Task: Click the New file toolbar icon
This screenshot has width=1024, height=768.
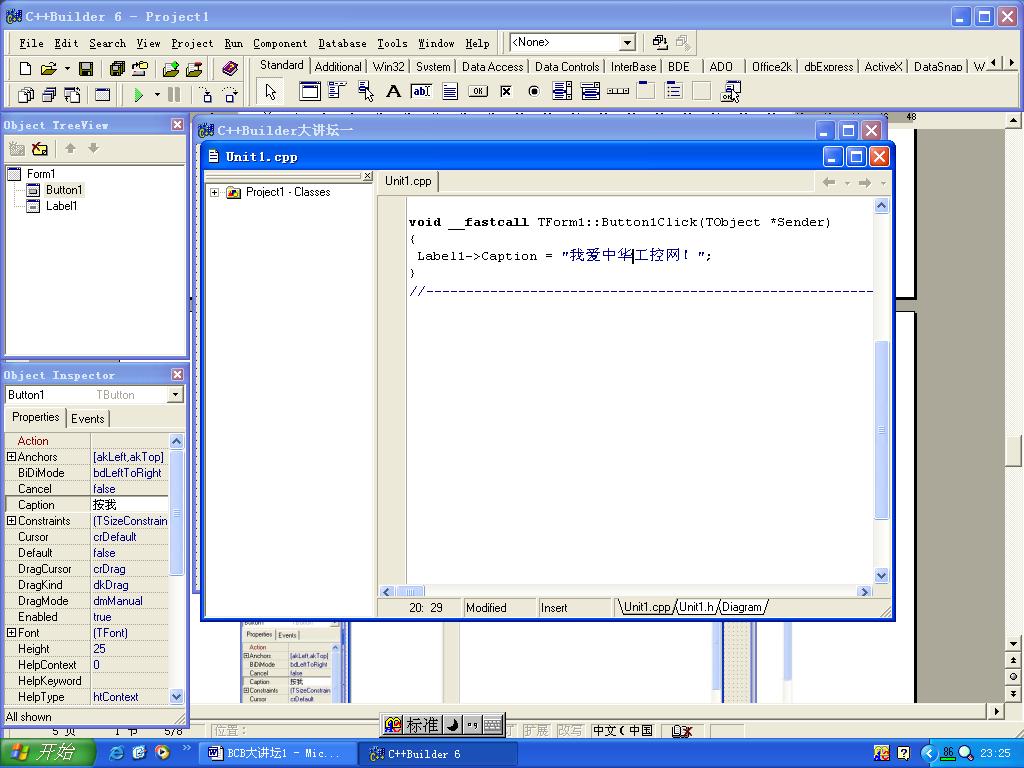Action: coord(25,68)
